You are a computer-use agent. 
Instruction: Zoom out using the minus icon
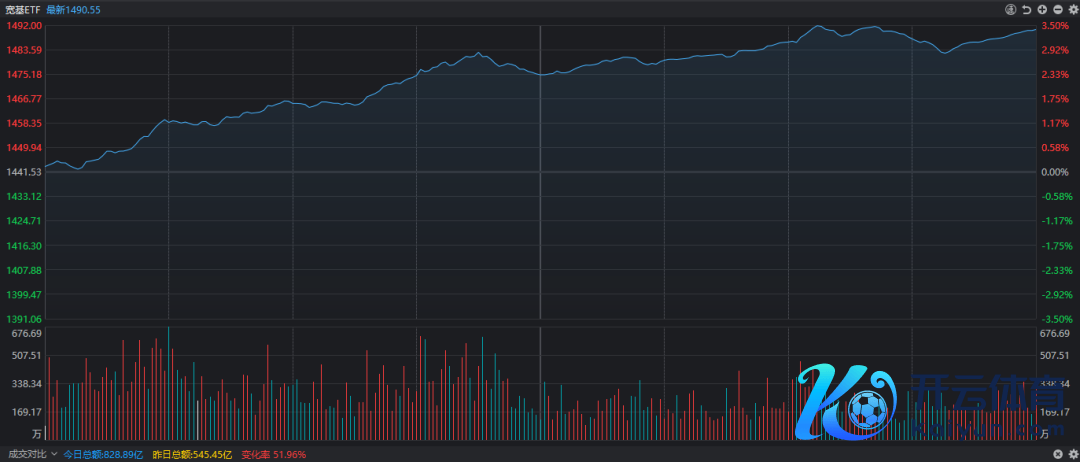[1058, 10]
